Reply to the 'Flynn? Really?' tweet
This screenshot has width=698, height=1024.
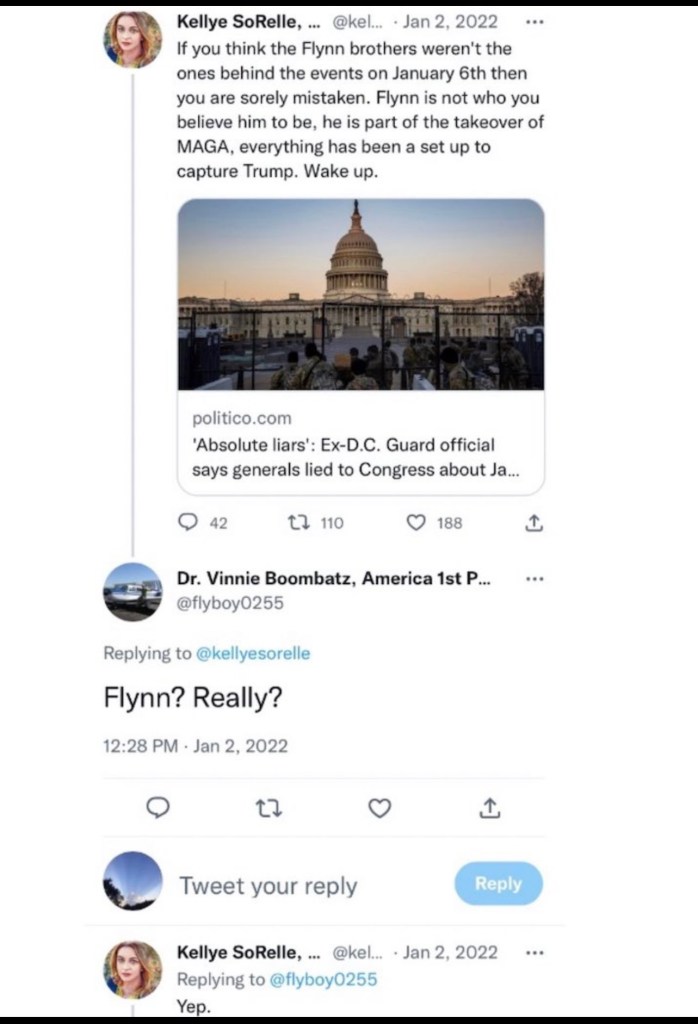(x=158, y=808)
